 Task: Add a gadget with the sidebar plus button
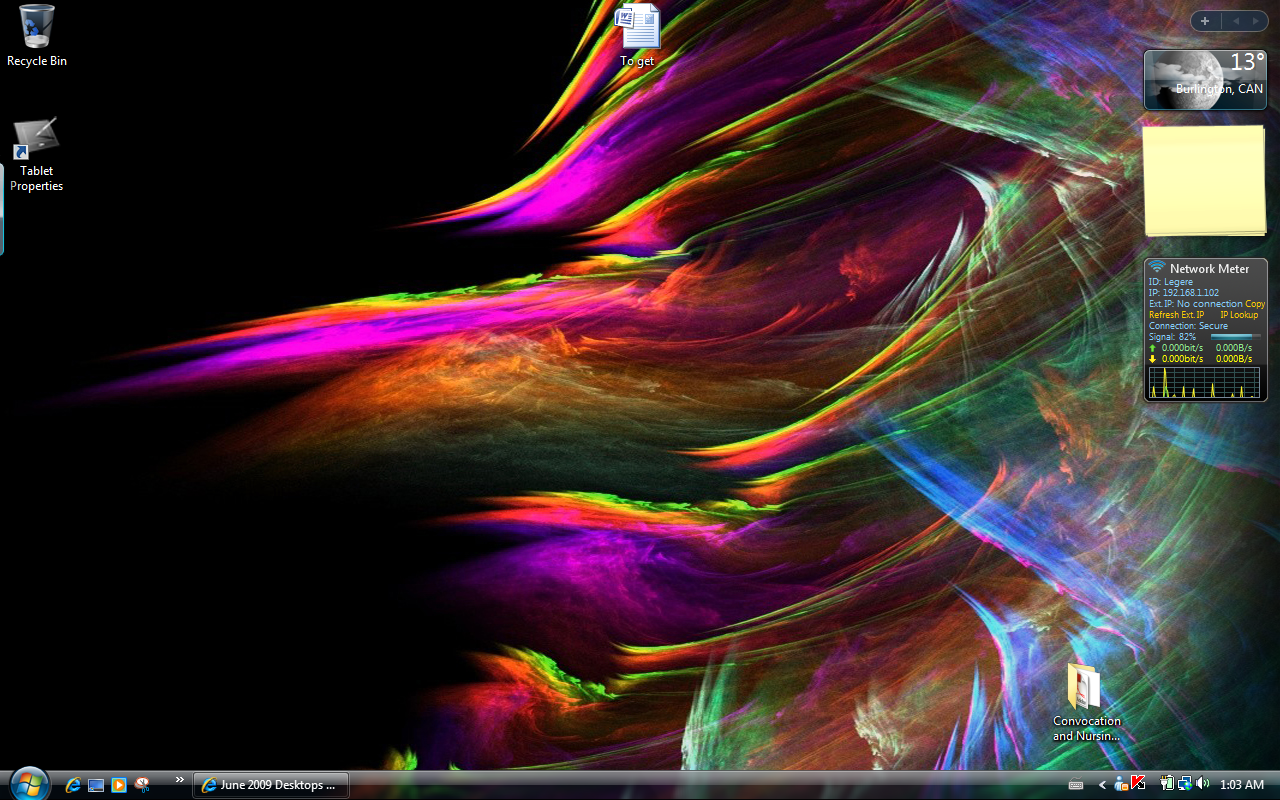tap(1205, 21)
